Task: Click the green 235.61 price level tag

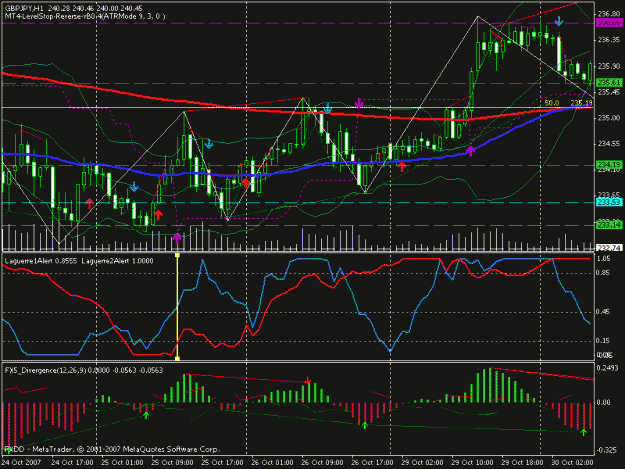Action: tap(609, 82)
